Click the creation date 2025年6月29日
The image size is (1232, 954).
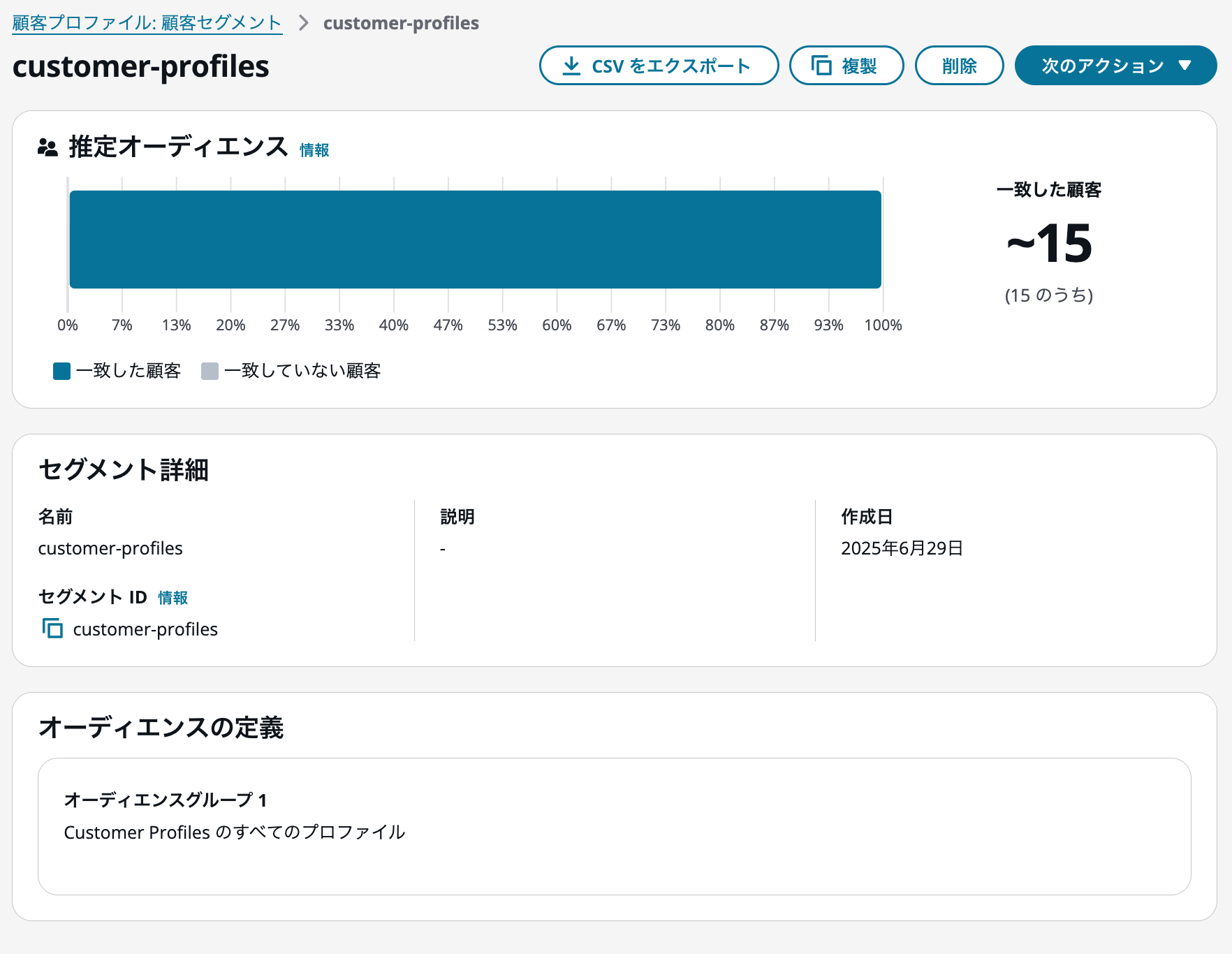pos(902,548)
